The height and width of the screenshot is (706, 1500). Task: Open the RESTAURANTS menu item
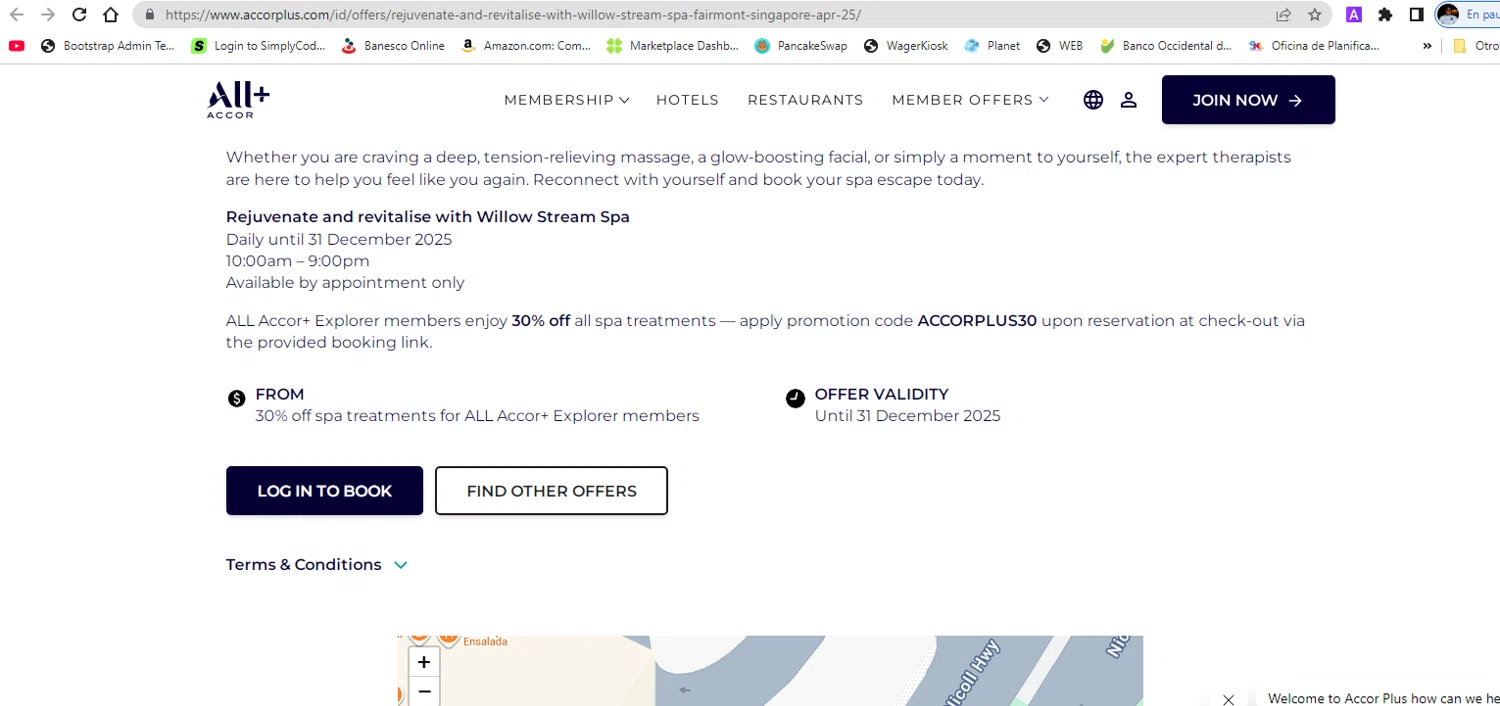pos(805,100)
